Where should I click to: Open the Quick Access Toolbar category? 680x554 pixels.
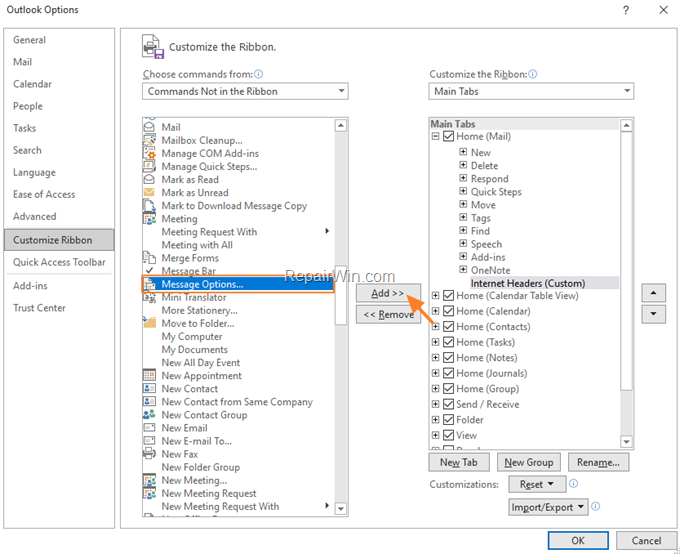pyautogui.click(x=59, y=262)
